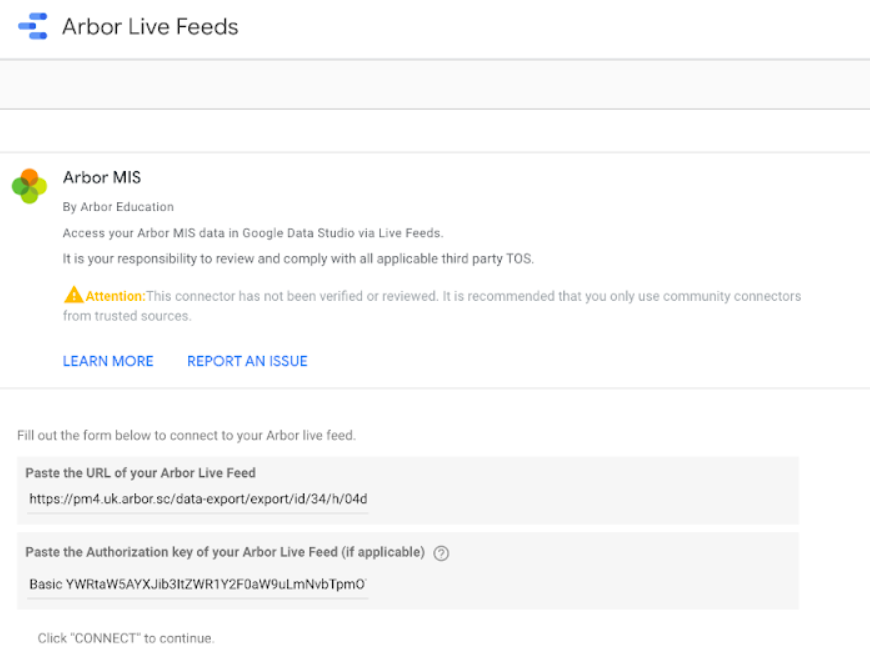Focus the Arbor Live Feed URL field
This screenshot has width=870, height=665.
point(198,499)
